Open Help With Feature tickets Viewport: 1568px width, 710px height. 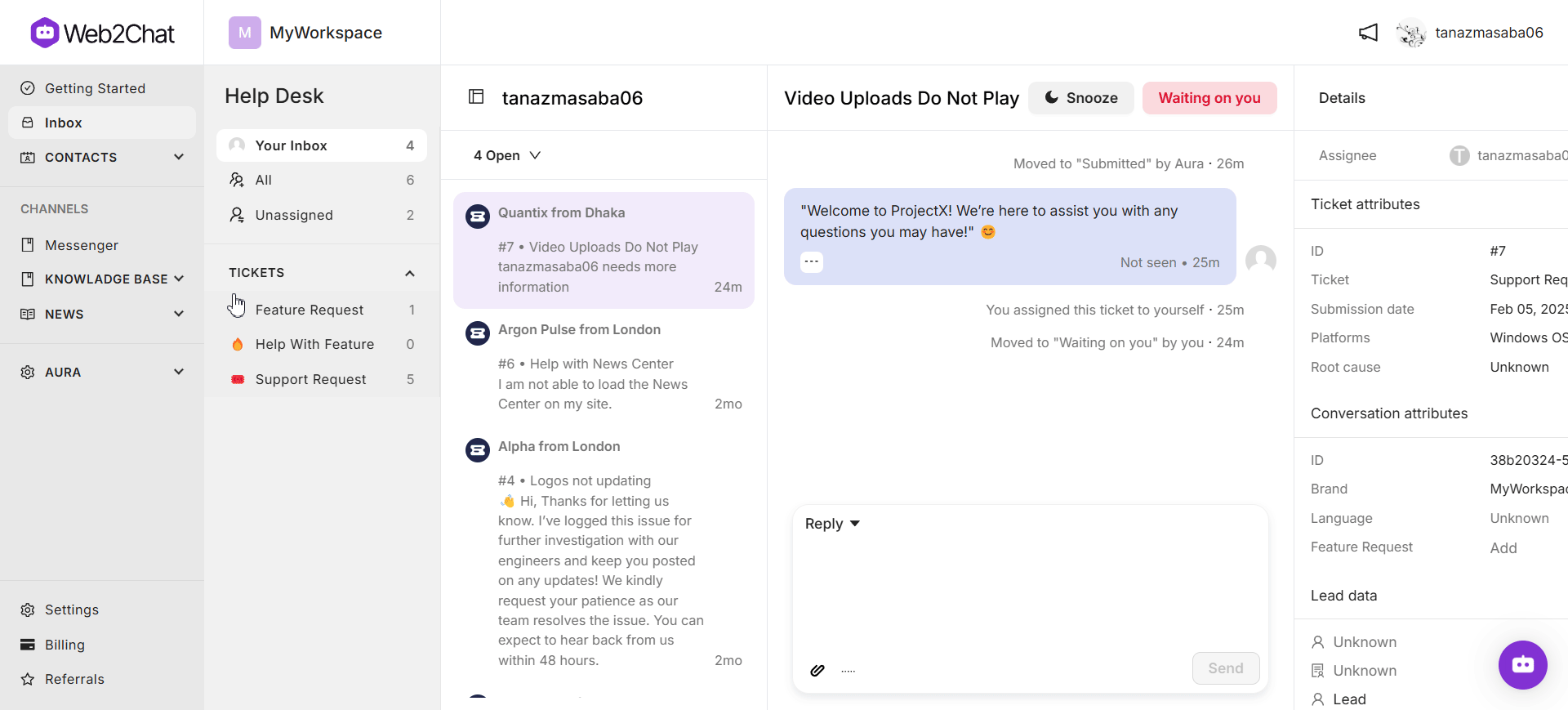pos(322,345)
